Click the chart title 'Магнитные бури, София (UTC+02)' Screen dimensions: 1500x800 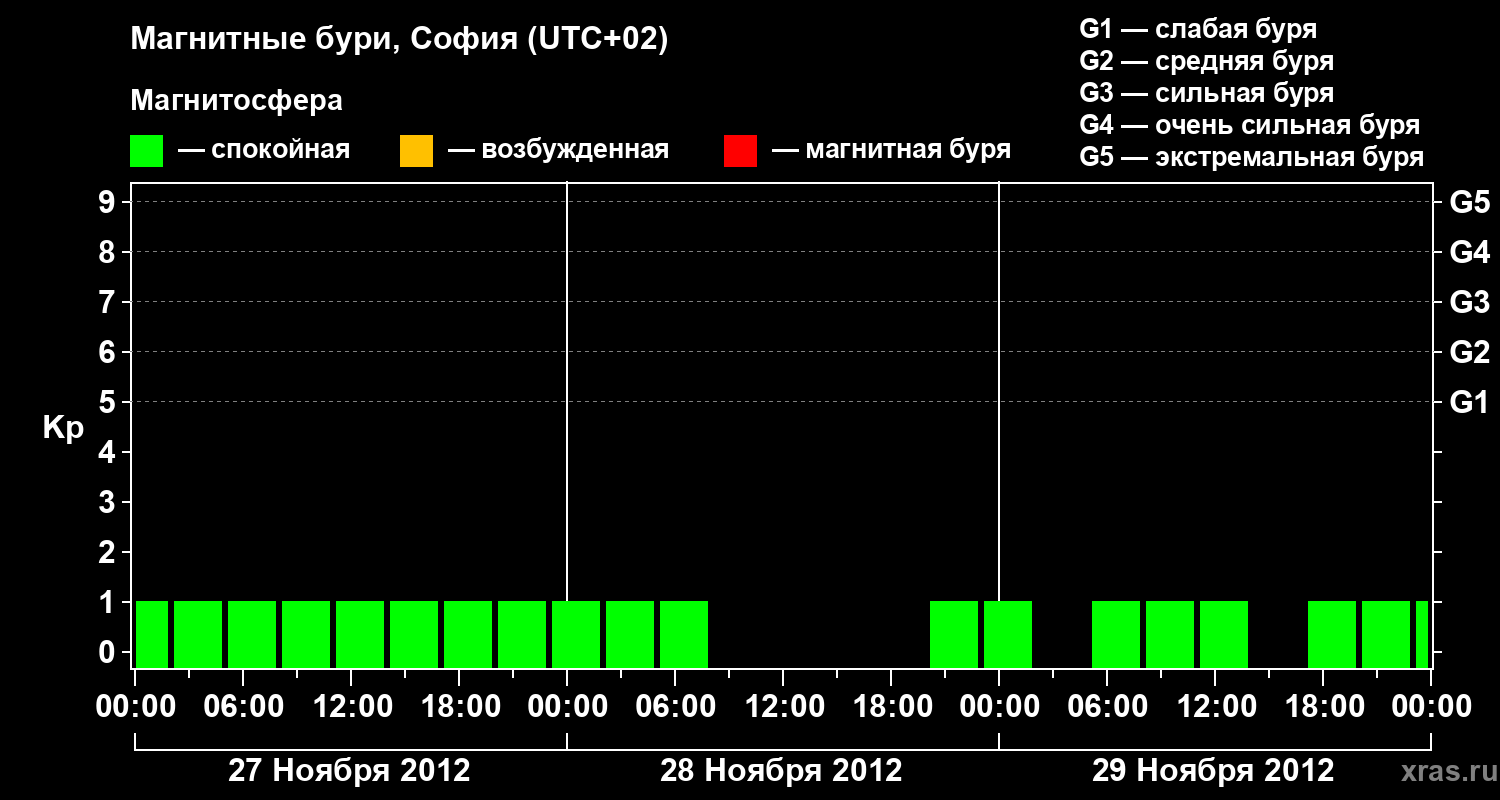click(x=399, y=40)
